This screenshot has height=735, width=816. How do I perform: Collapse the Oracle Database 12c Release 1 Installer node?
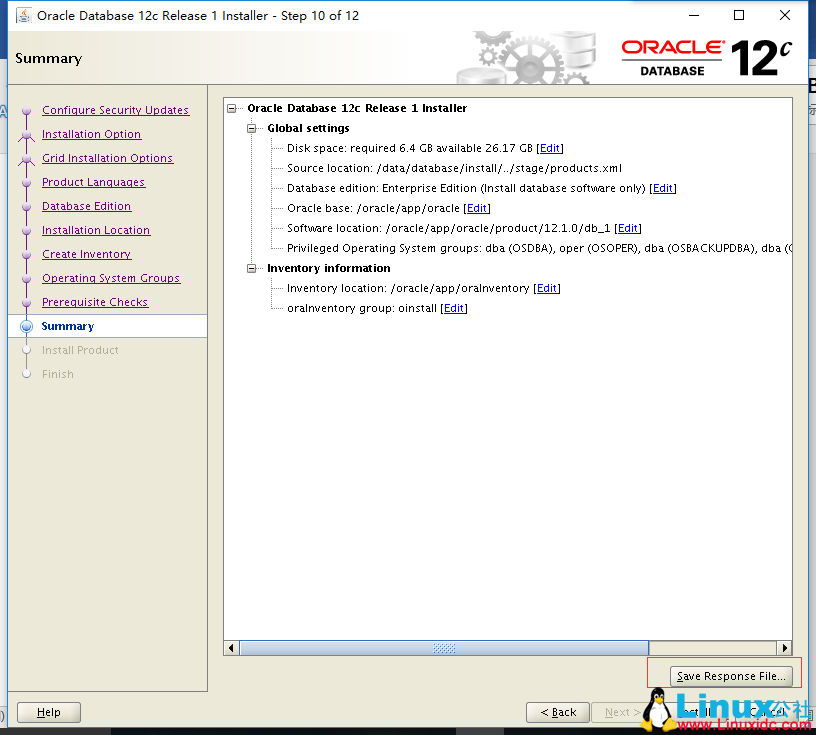pyautogui.click(x=231, y=108)
